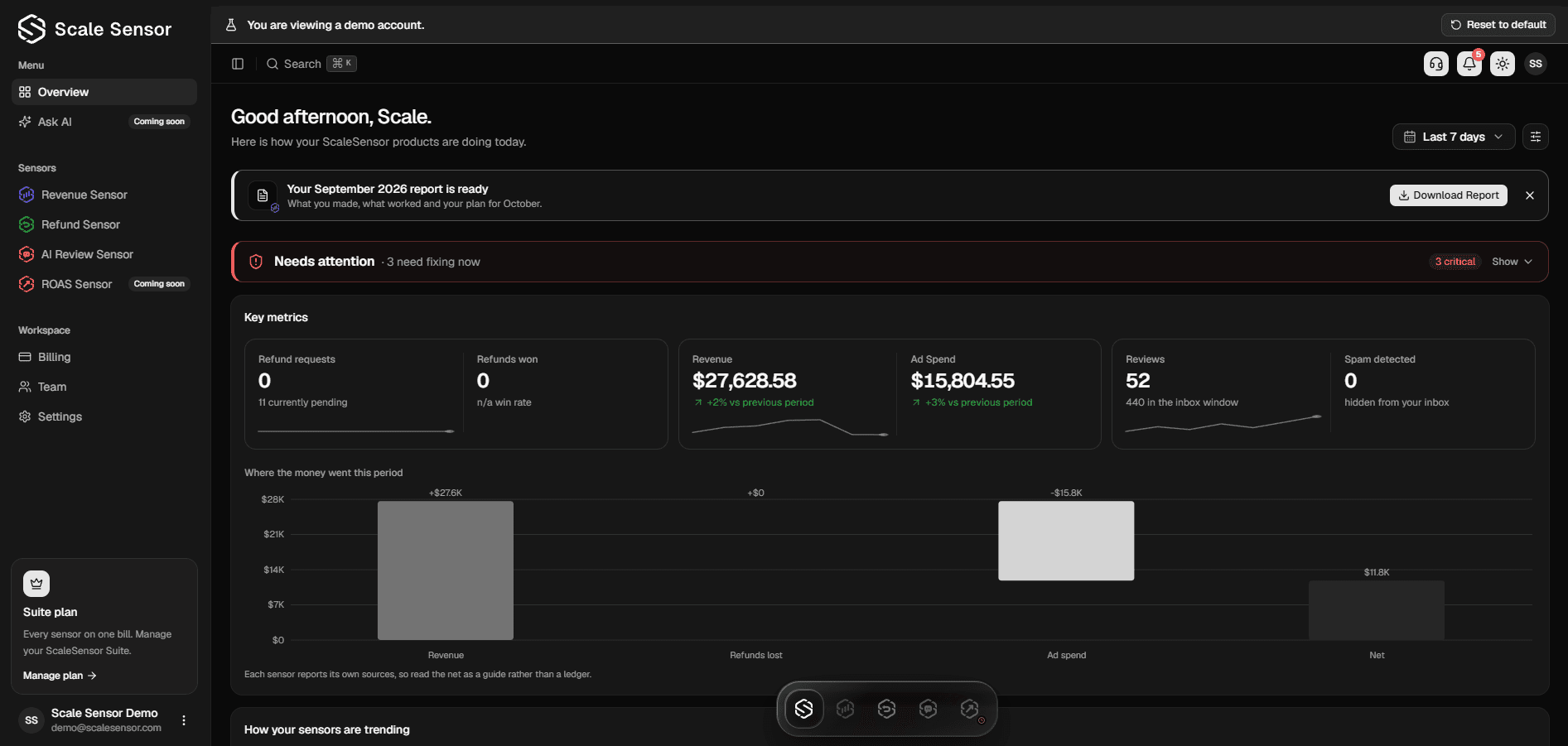Click the 3 critical badge
This screenshot has width=1568, height=746.
point(1455,262)
